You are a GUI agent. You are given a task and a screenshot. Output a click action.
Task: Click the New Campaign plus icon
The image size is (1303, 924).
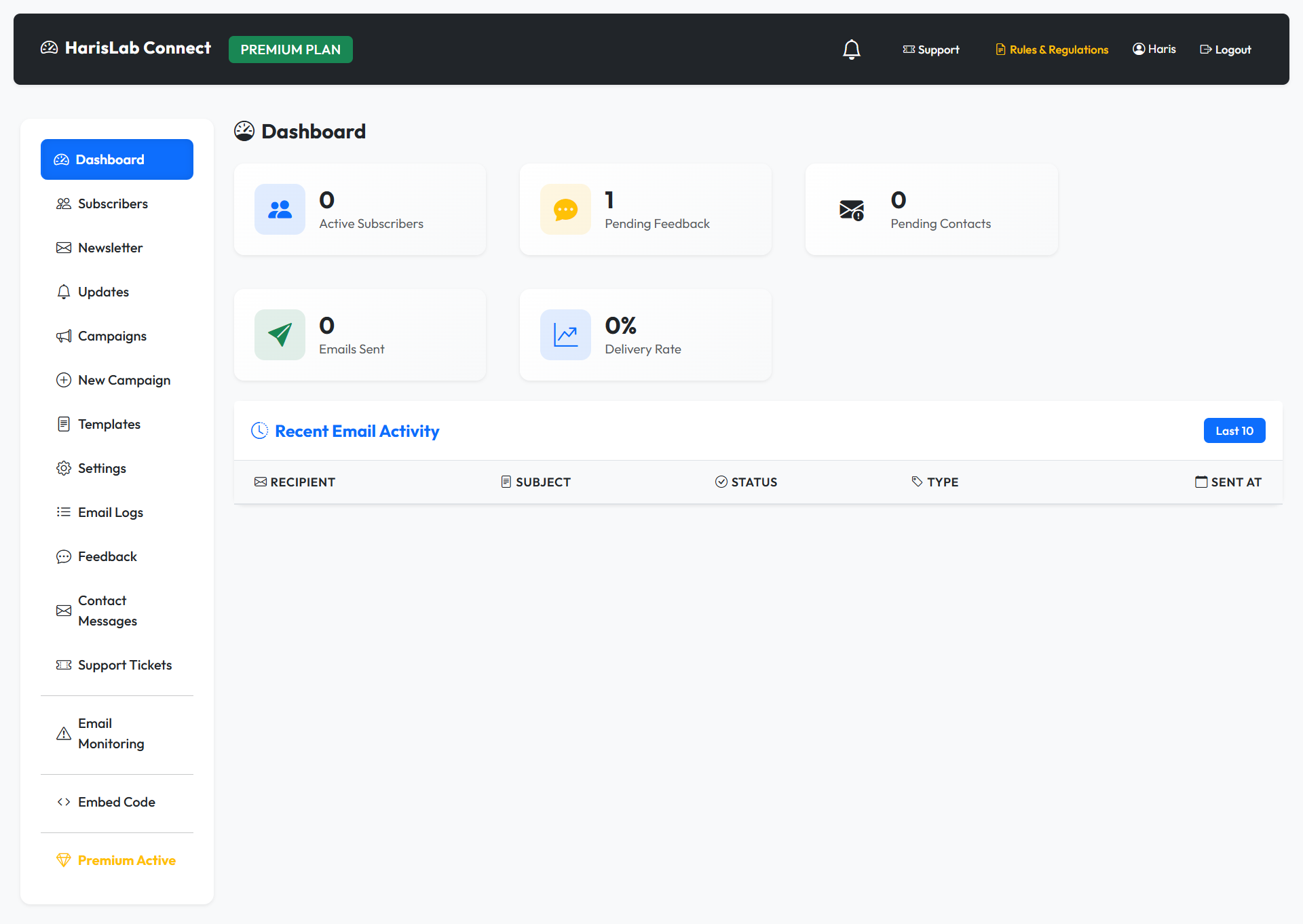point(63,380)
